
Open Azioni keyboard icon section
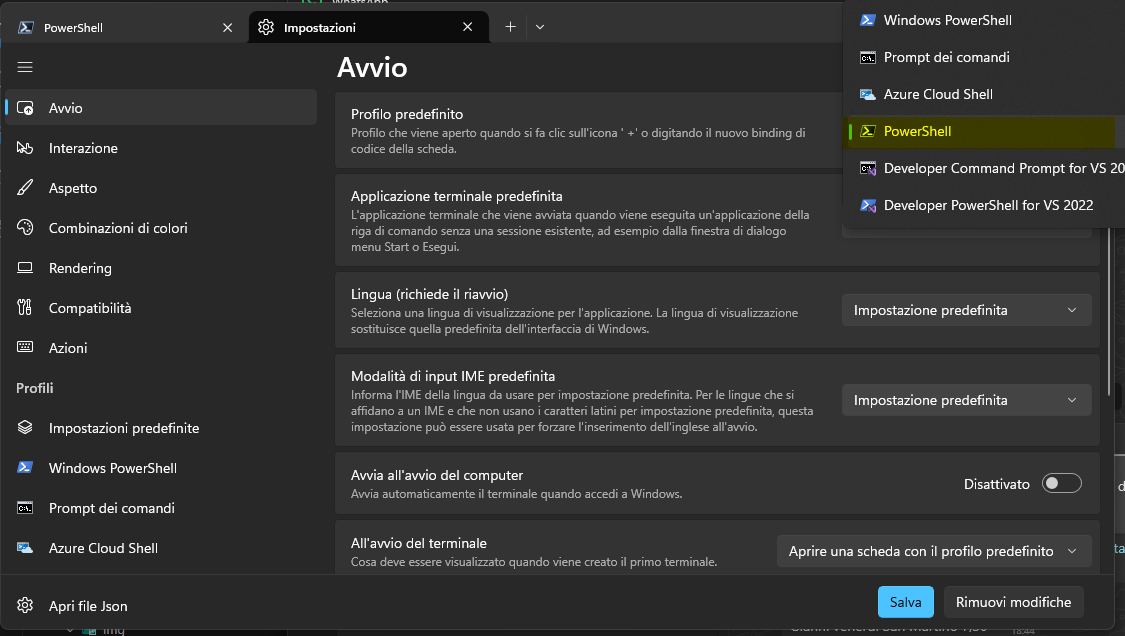tap(26, 348)
